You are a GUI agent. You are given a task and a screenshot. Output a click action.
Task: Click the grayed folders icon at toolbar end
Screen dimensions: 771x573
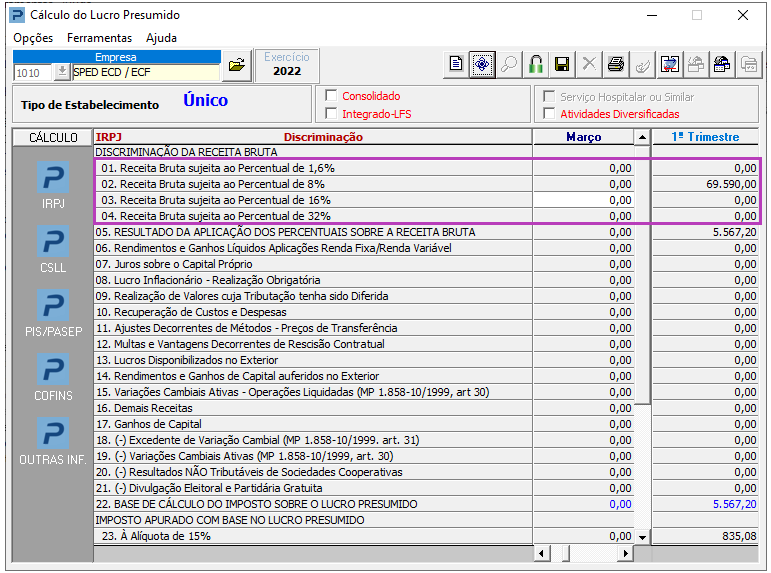pyautogui.click(x=749, y=64)
